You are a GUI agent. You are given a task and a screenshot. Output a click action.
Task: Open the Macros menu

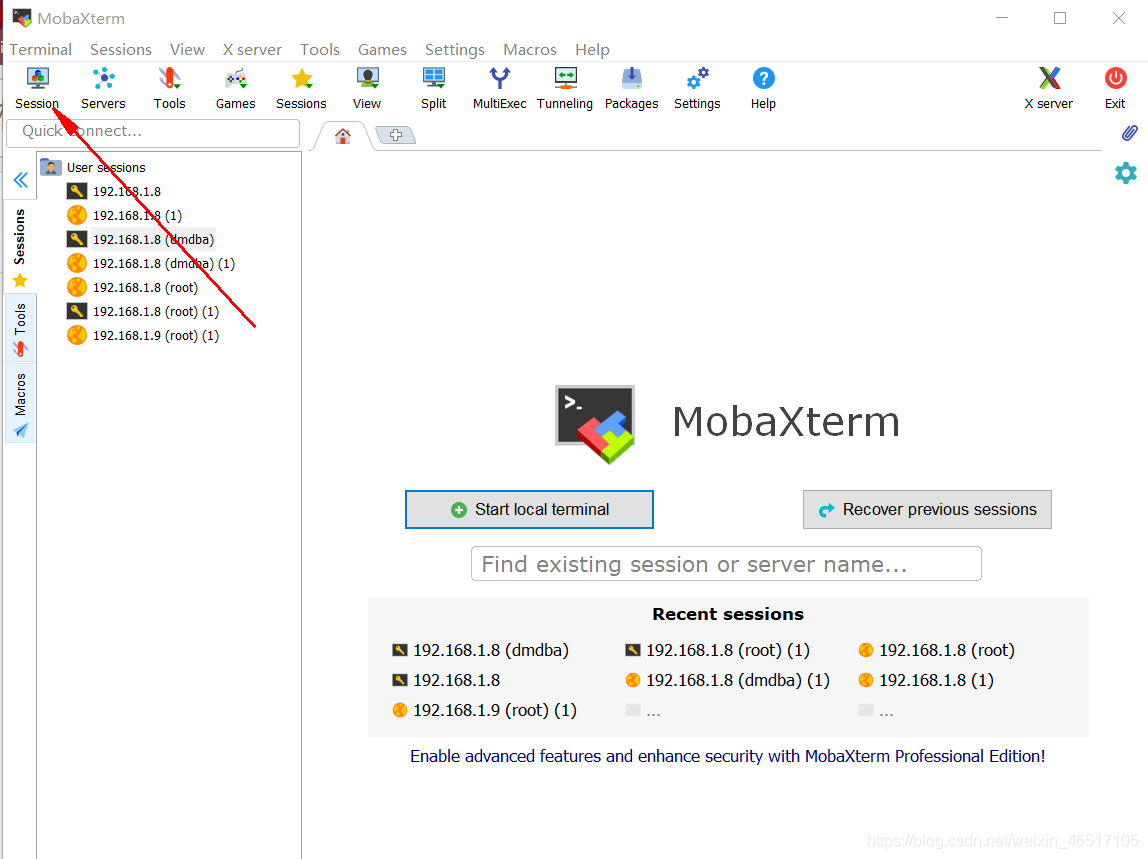(530, 49)
